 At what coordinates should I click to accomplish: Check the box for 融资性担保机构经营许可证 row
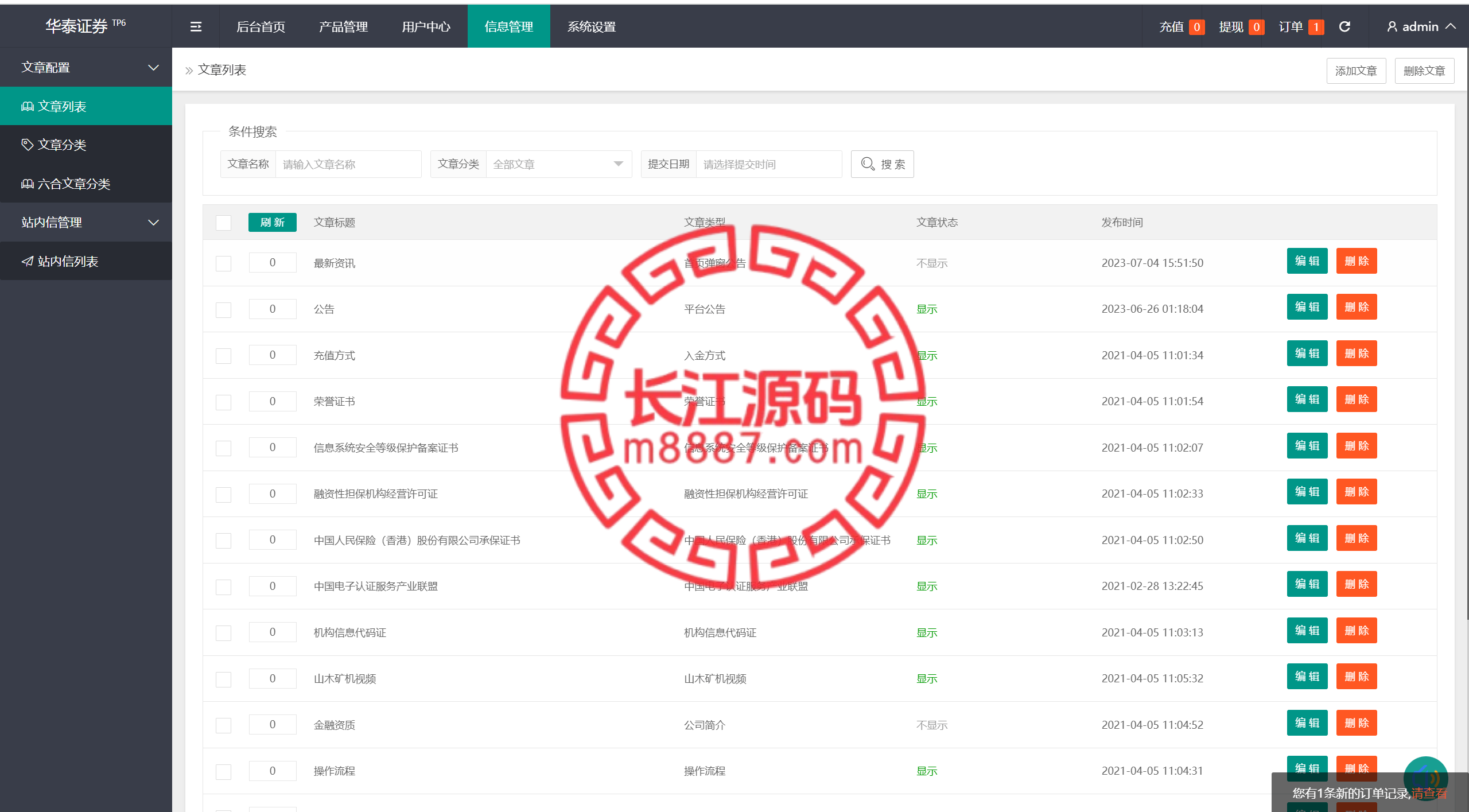(223, 495)
